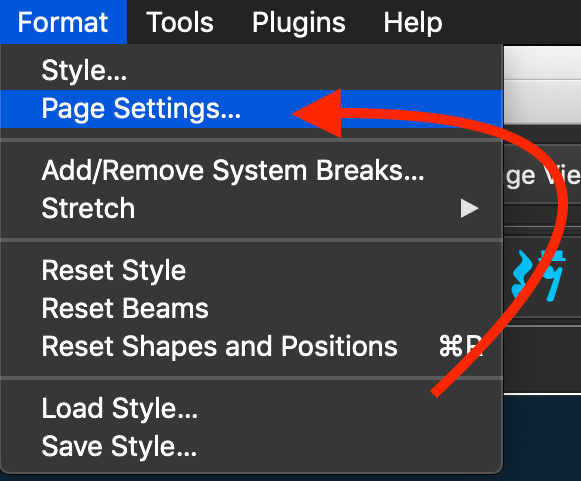
Task: Click the dark blue score background area
Action: (542, 438)
